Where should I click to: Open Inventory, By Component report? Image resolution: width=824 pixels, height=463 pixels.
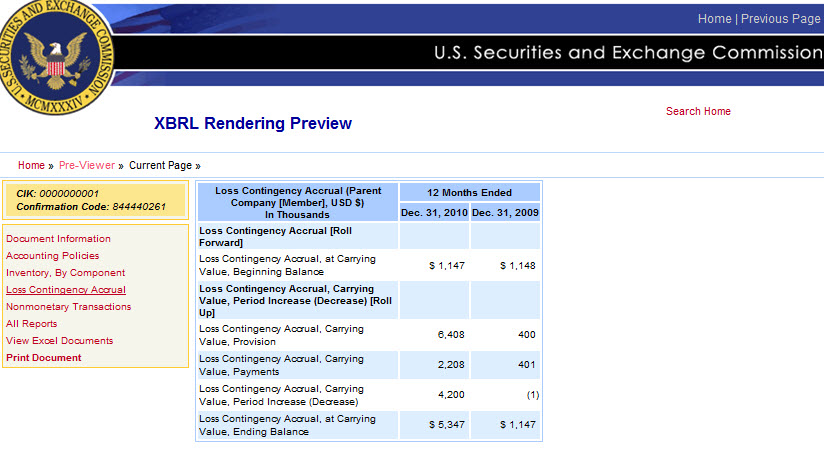66,273
